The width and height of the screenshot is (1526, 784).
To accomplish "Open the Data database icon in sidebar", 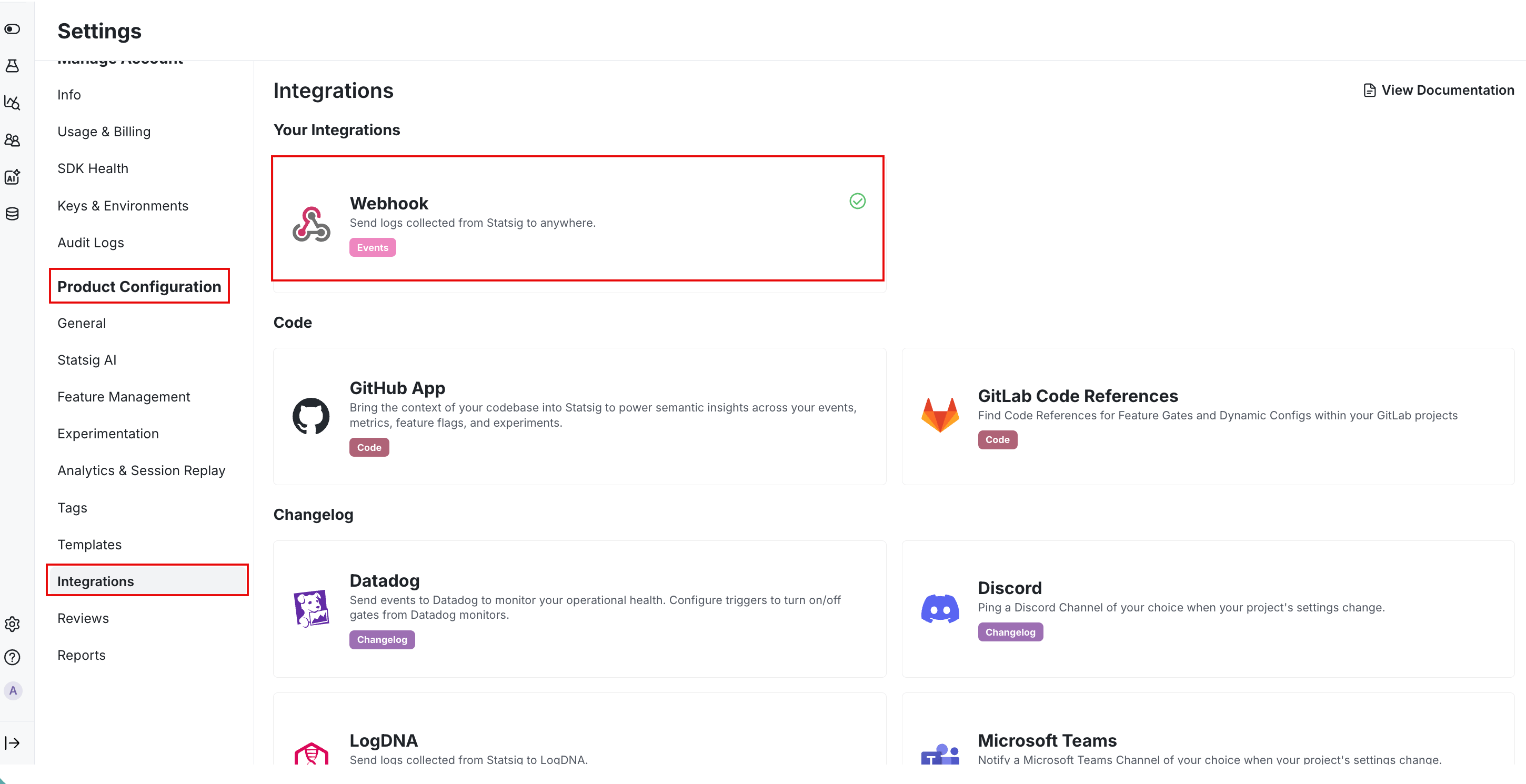I will coord(13,214).
